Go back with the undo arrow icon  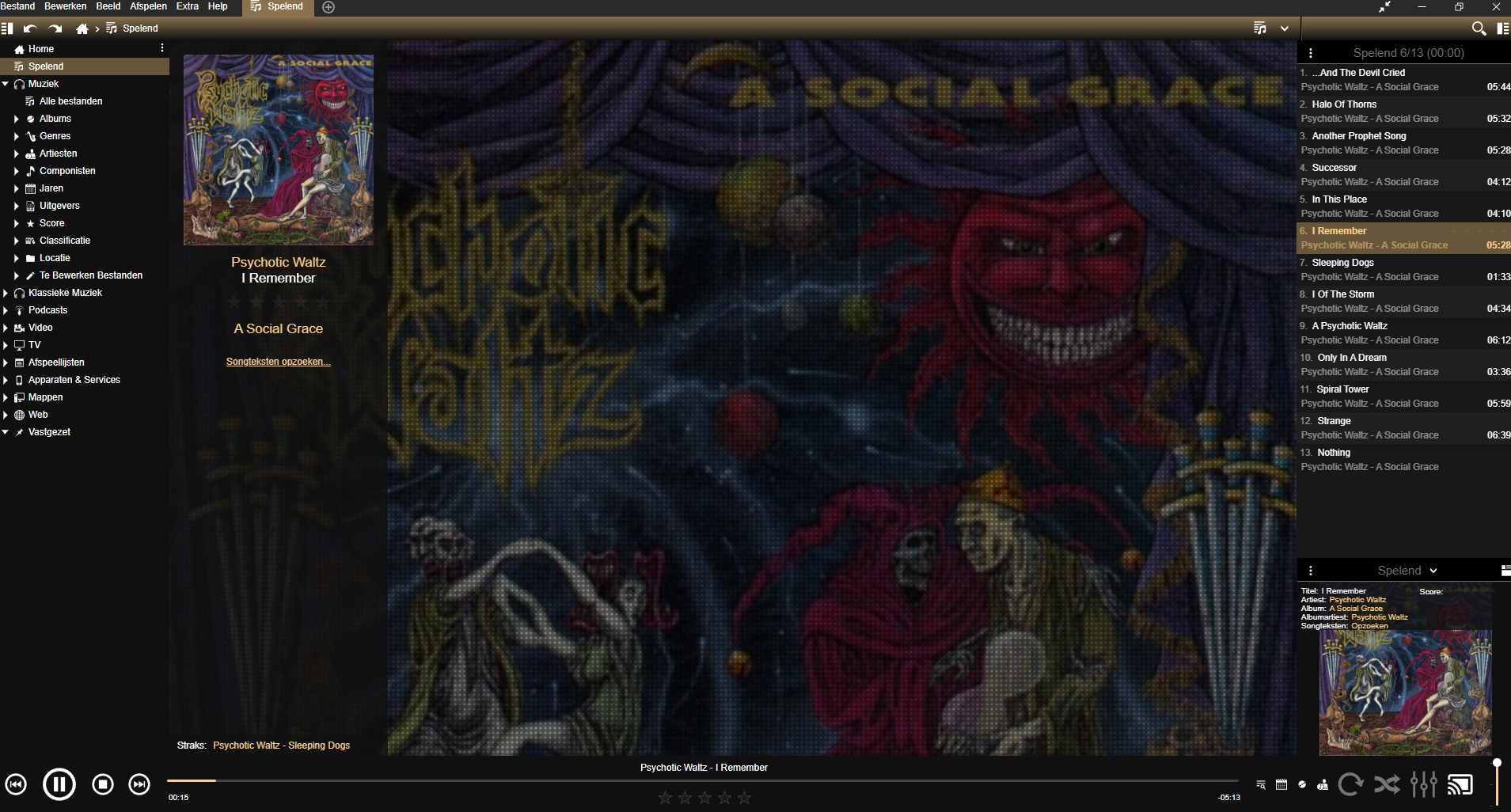coord(30,28)
